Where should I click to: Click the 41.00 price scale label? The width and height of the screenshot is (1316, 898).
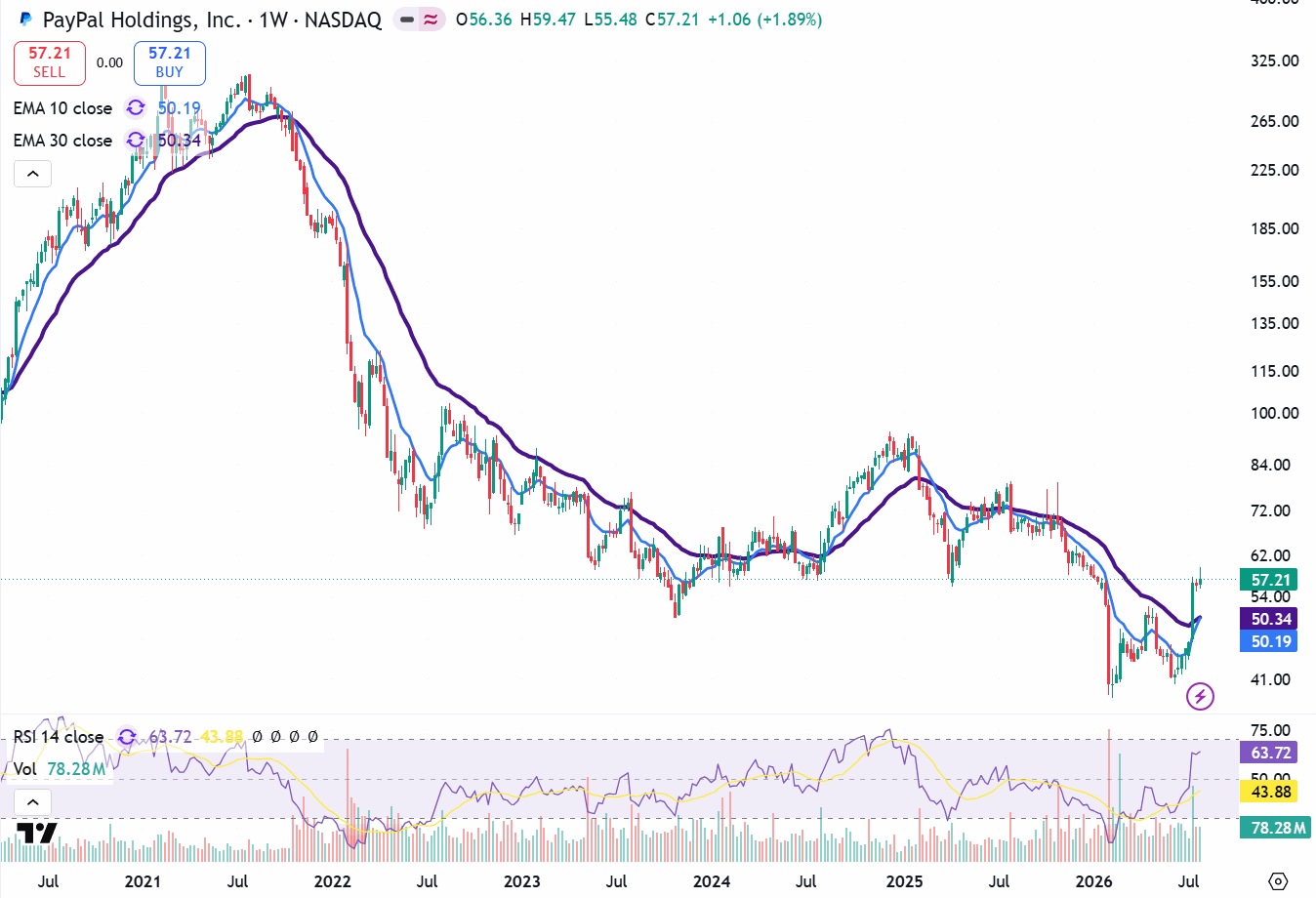click(1271, 679)
